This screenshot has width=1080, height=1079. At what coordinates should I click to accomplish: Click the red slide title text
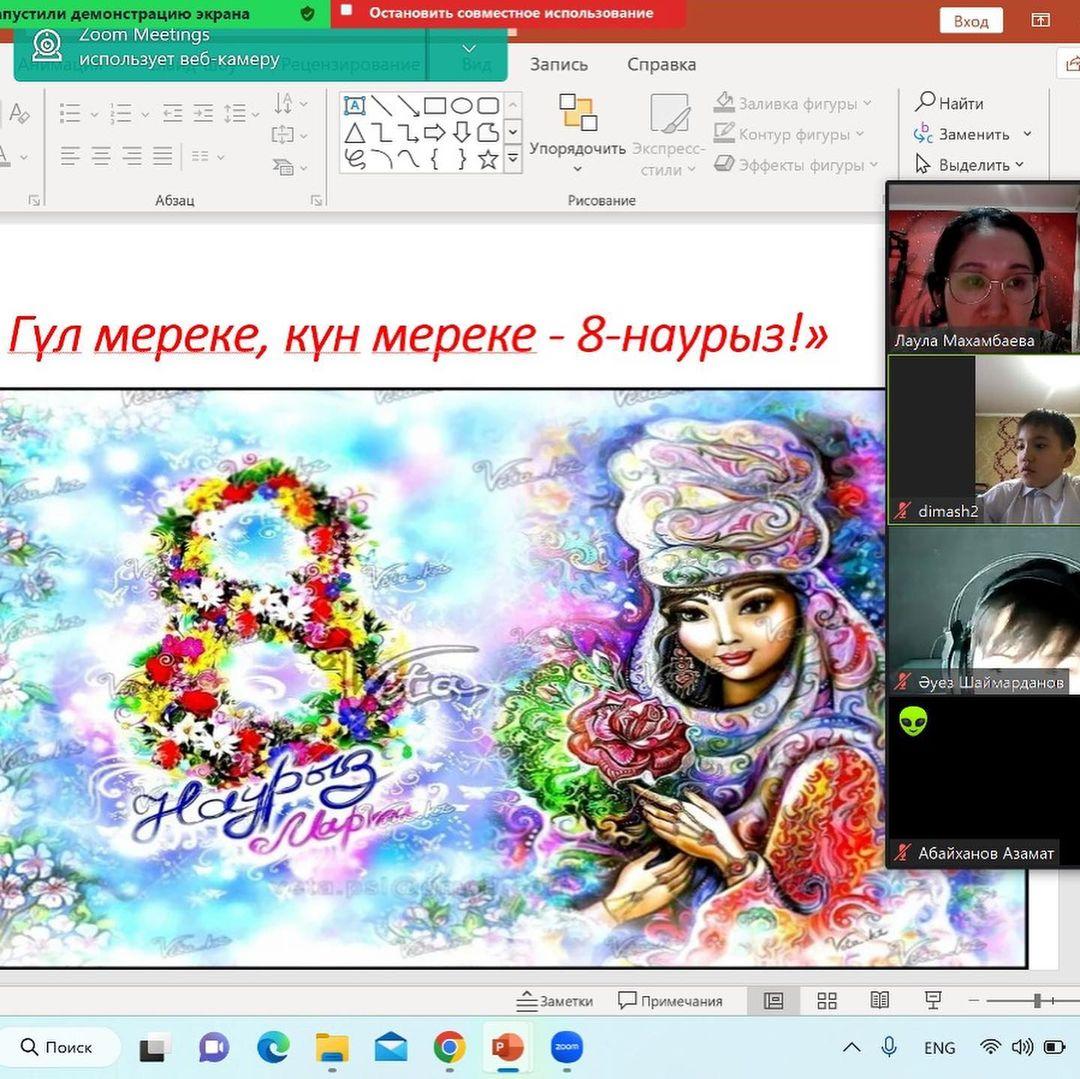(x=417, y=335)
